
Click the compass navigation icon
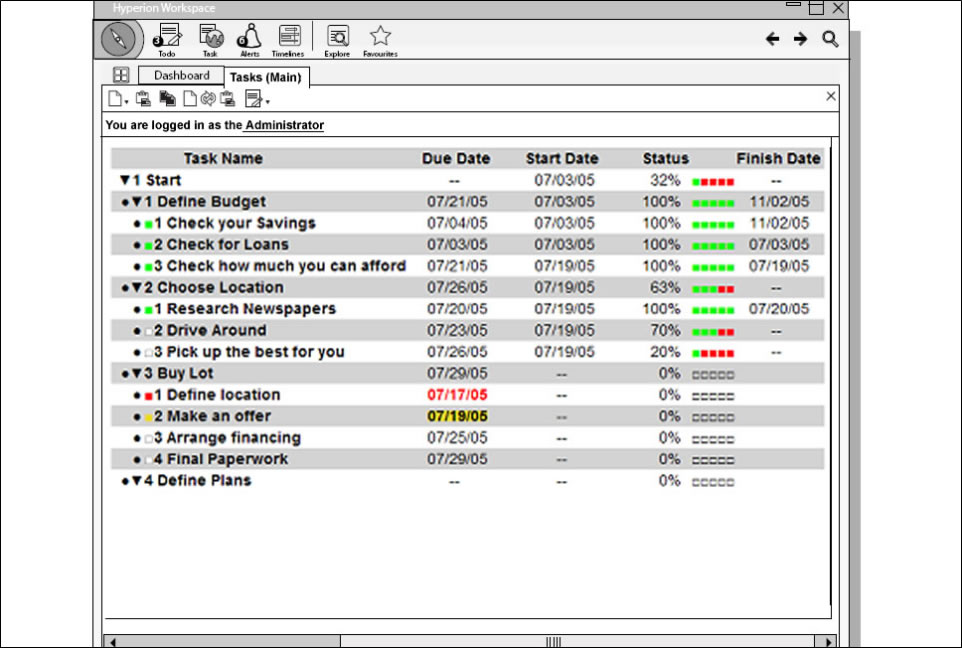point(118,39)
